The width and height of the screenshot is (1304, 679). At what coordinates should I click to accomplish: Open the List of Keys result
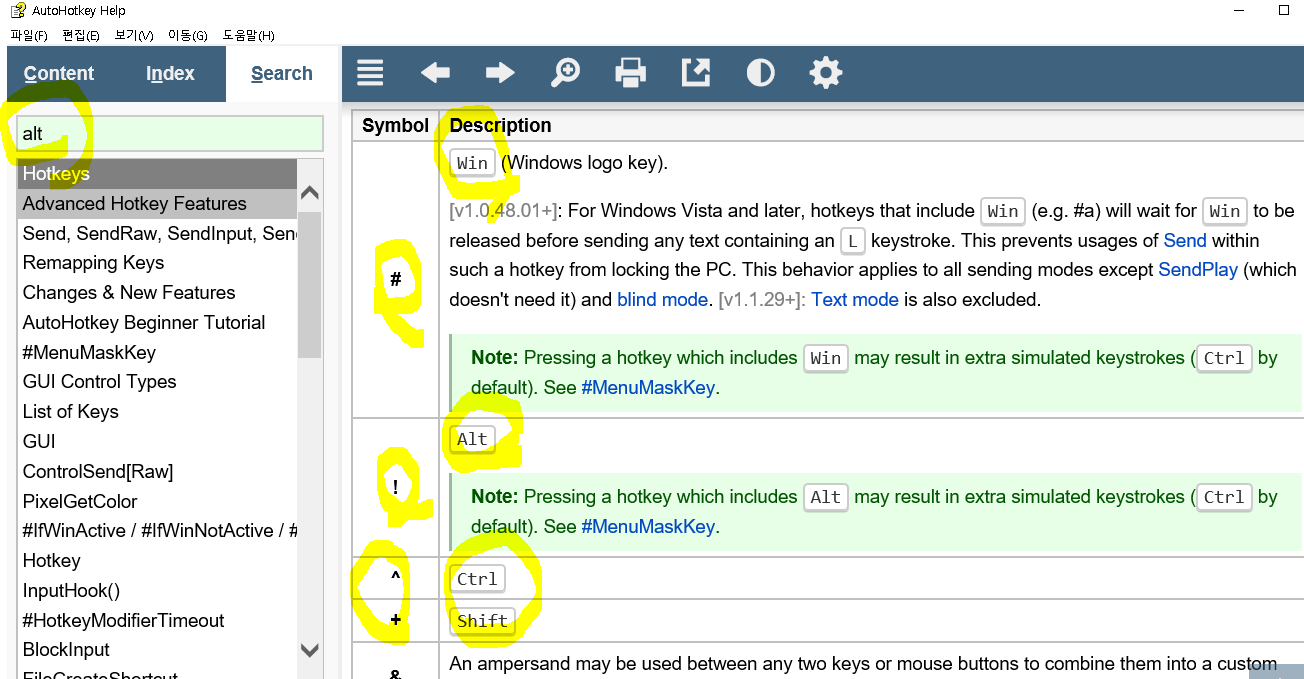point(157,412)
